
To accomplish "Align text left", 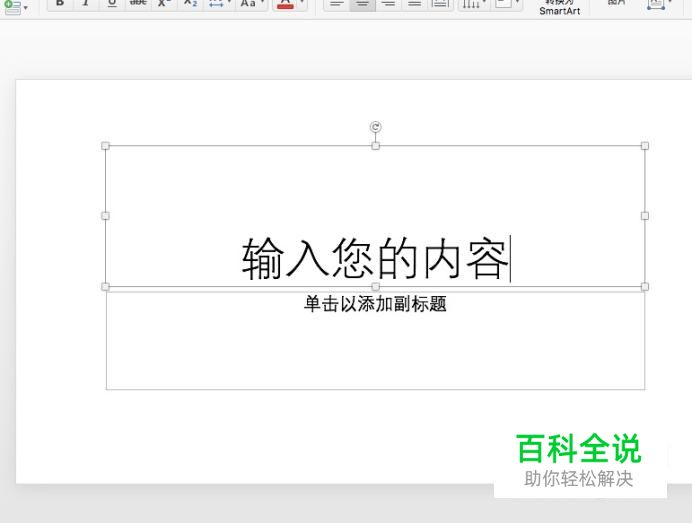I will pyautogui.click(x=336, y=4).
